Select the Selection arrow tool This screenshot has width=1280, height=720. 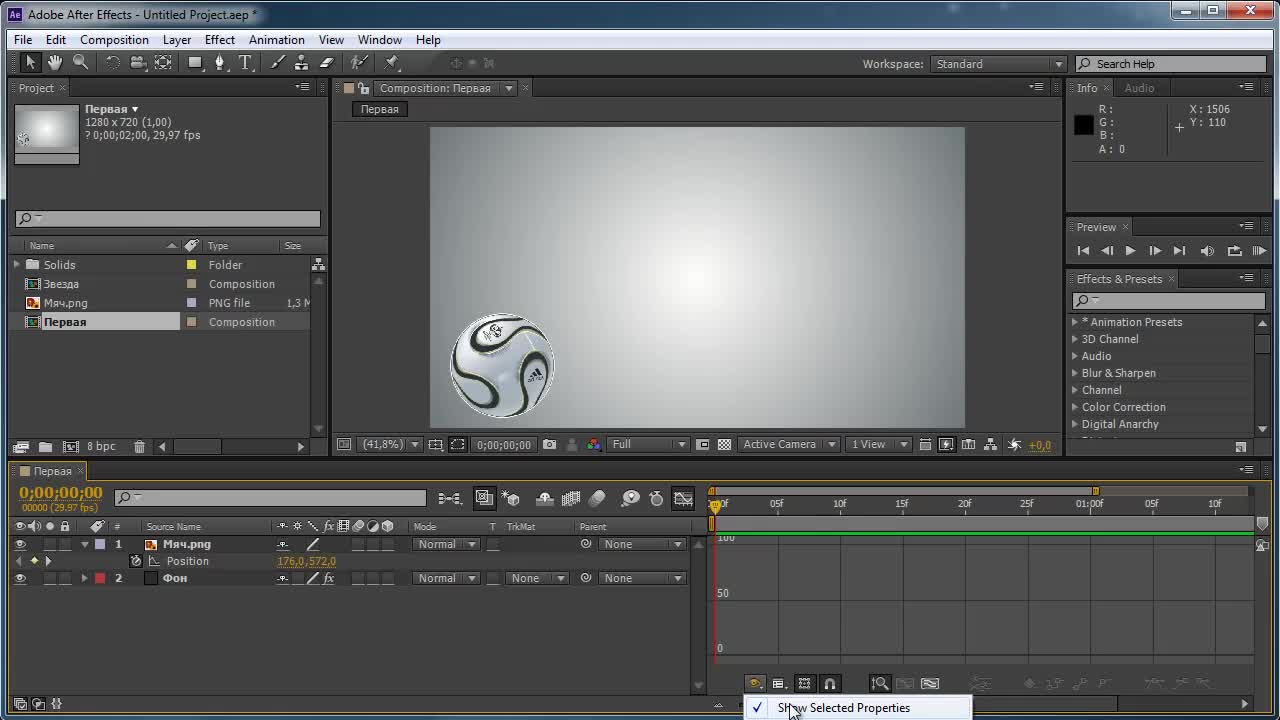click(30, 63)
